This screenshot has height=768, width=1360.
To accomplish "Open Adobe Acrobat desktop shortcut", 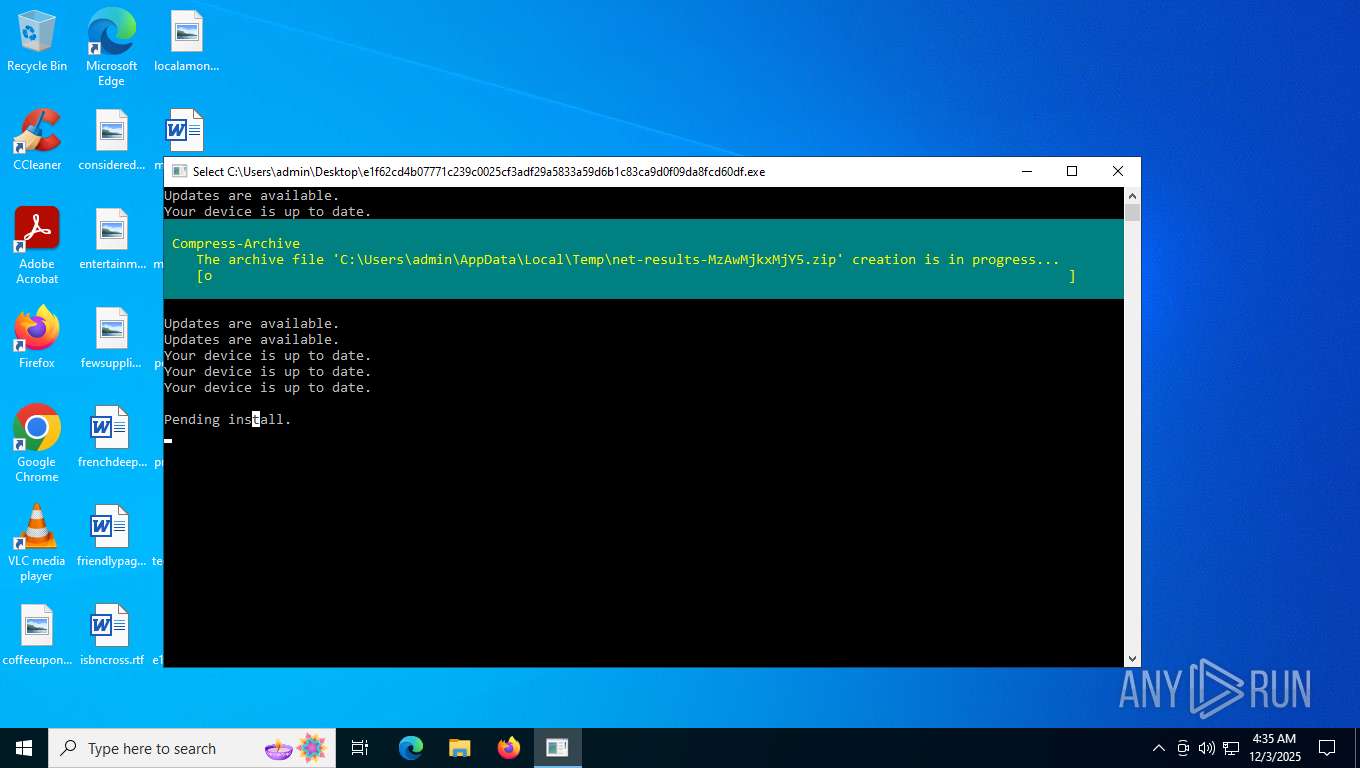I will pyautogui.click(x=37, y=246).
